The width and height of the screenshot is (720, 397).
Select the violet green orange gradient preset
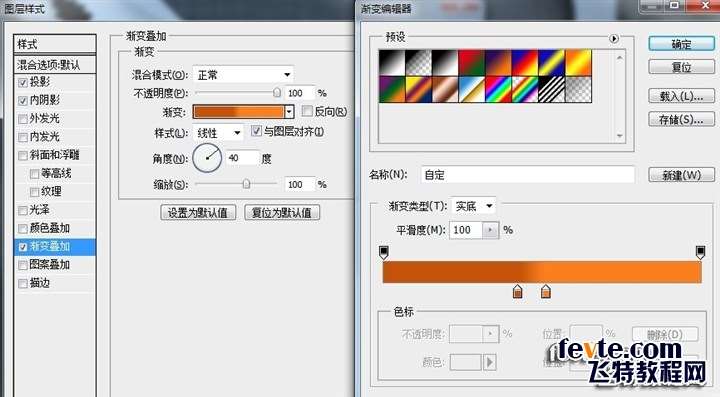pos(391,89)
